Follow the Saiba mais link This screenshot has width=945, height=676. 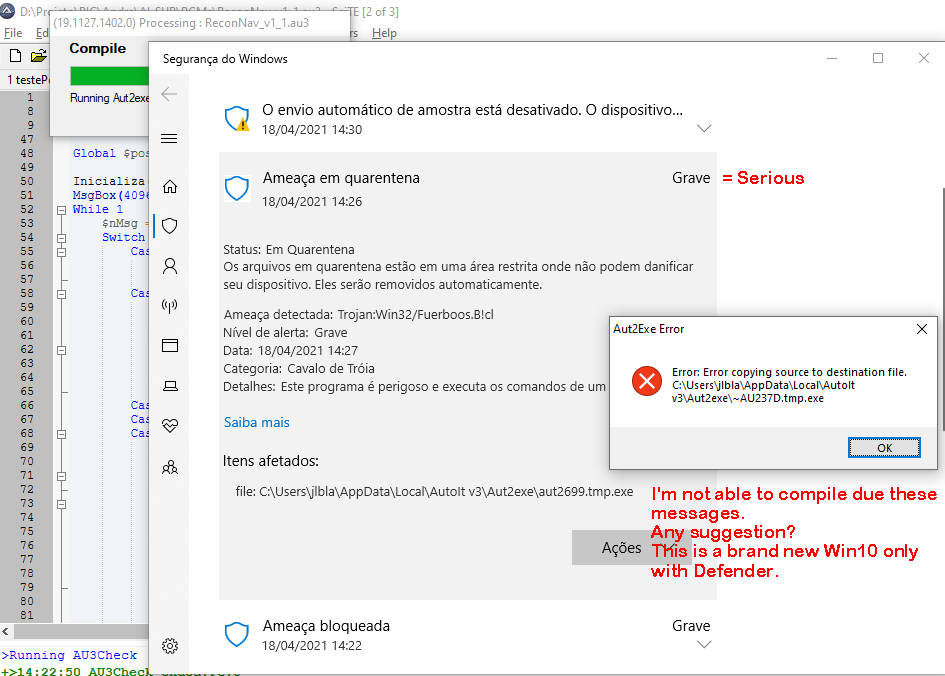(x=257, y=422)
